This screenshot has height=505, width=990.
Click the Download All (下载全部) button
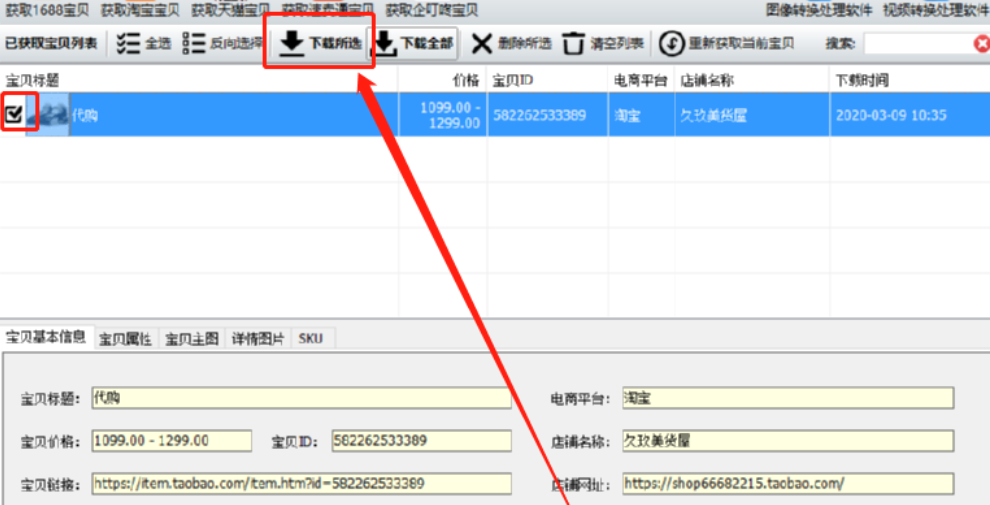point(413,43)
